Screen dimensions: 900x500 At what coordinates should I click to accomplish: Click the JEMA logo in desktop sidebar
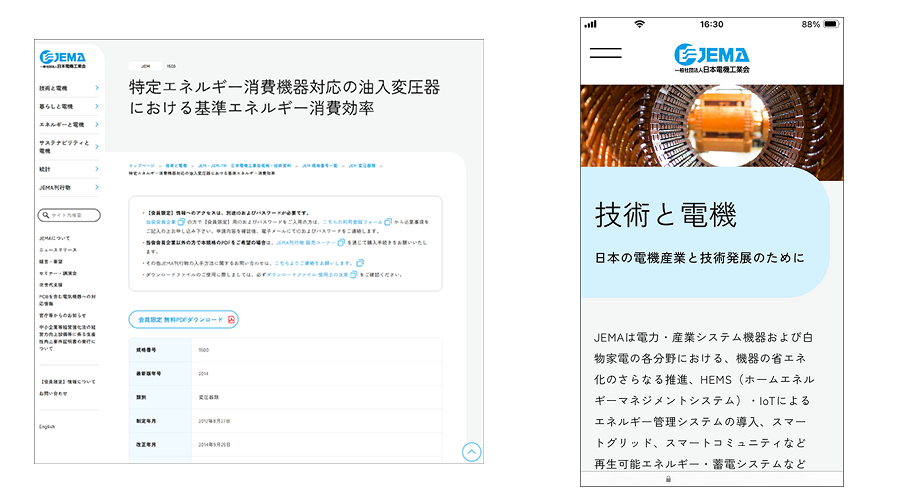click(63, 60)
